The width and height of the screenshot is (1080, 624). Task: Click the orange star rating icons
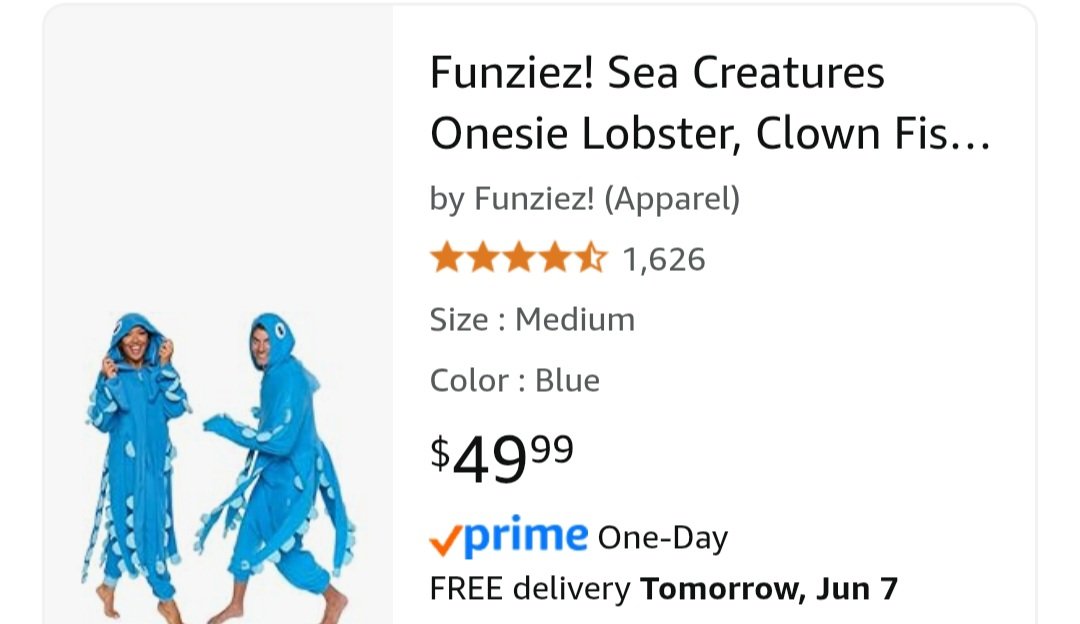click(518, 258)
